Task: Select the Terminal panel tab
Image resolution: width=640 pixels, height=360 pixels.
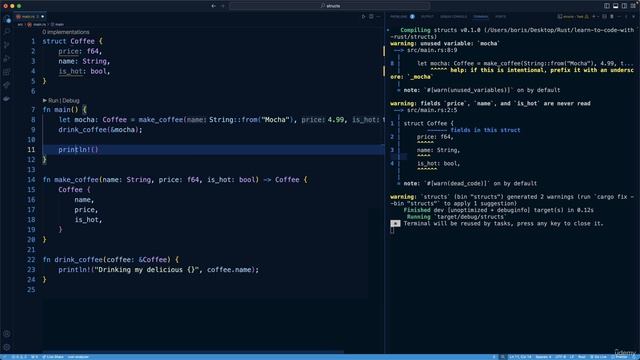Action: [480, 17]
